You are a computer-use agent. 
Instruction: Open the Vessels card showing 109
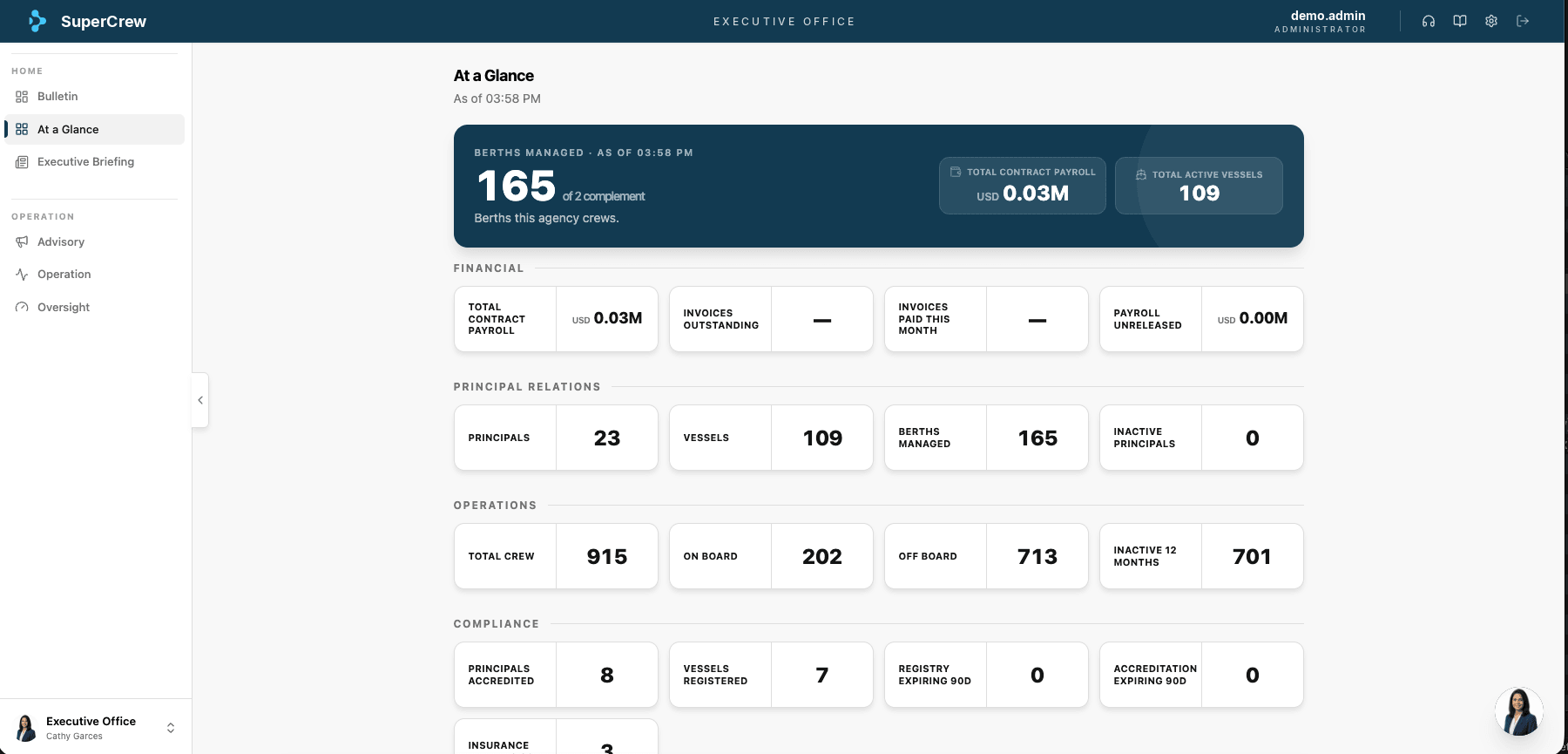[x=771, y=438]
